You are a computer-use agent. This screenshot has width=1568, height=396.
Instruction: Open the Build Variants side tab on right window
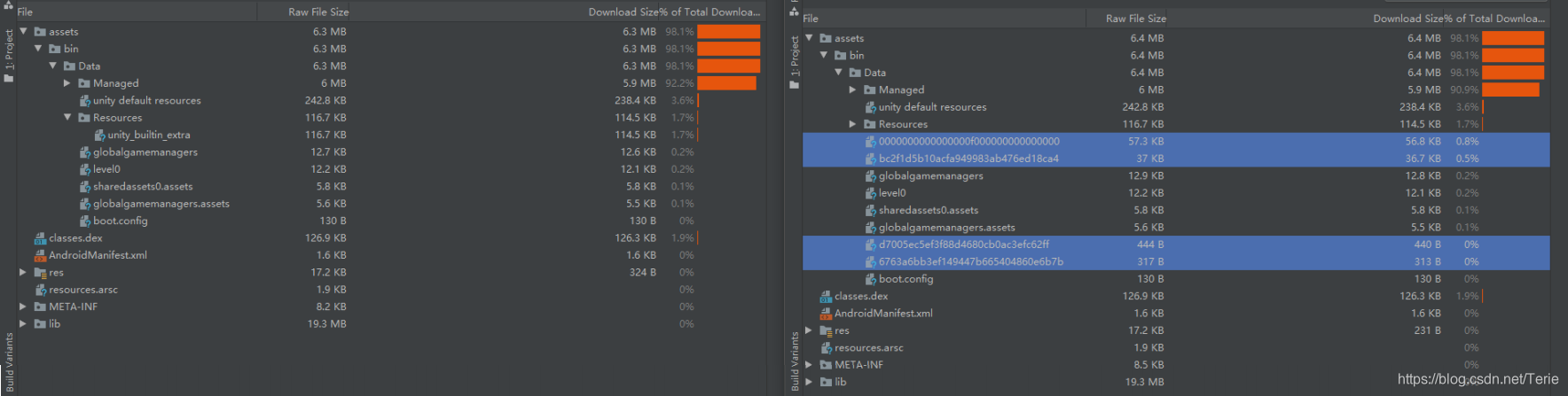click(795, 361)
